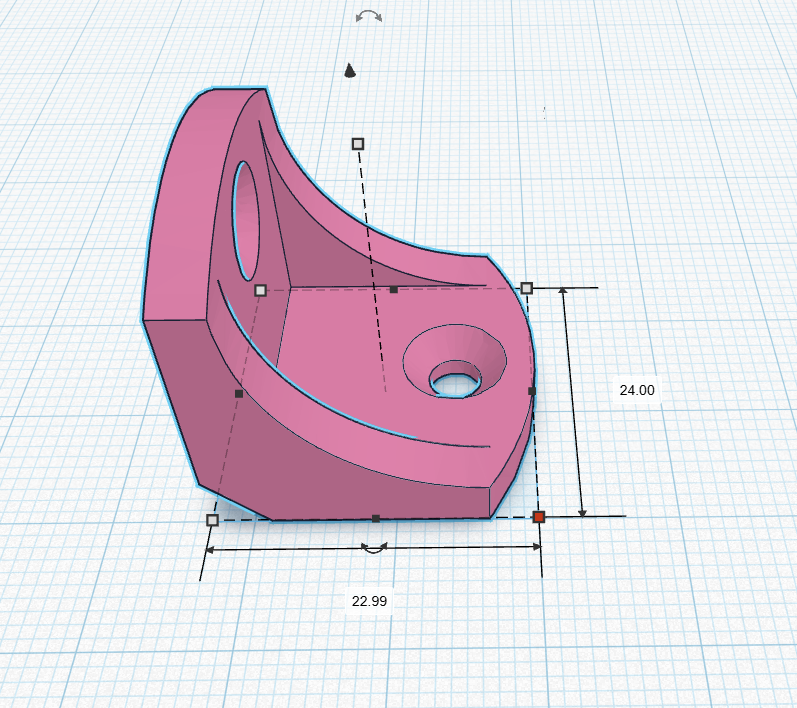This screenshot has width=797, height=708.
Task: Click the 24.00 dimension value
Action: coord(637,390)
